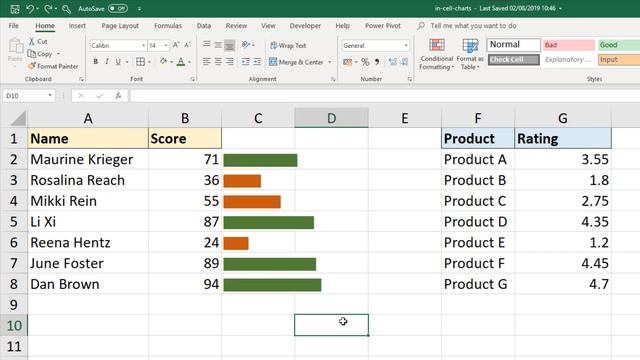Open the Developer tab
The height and width of the screenshot is (360, 640).
[305, 26]
